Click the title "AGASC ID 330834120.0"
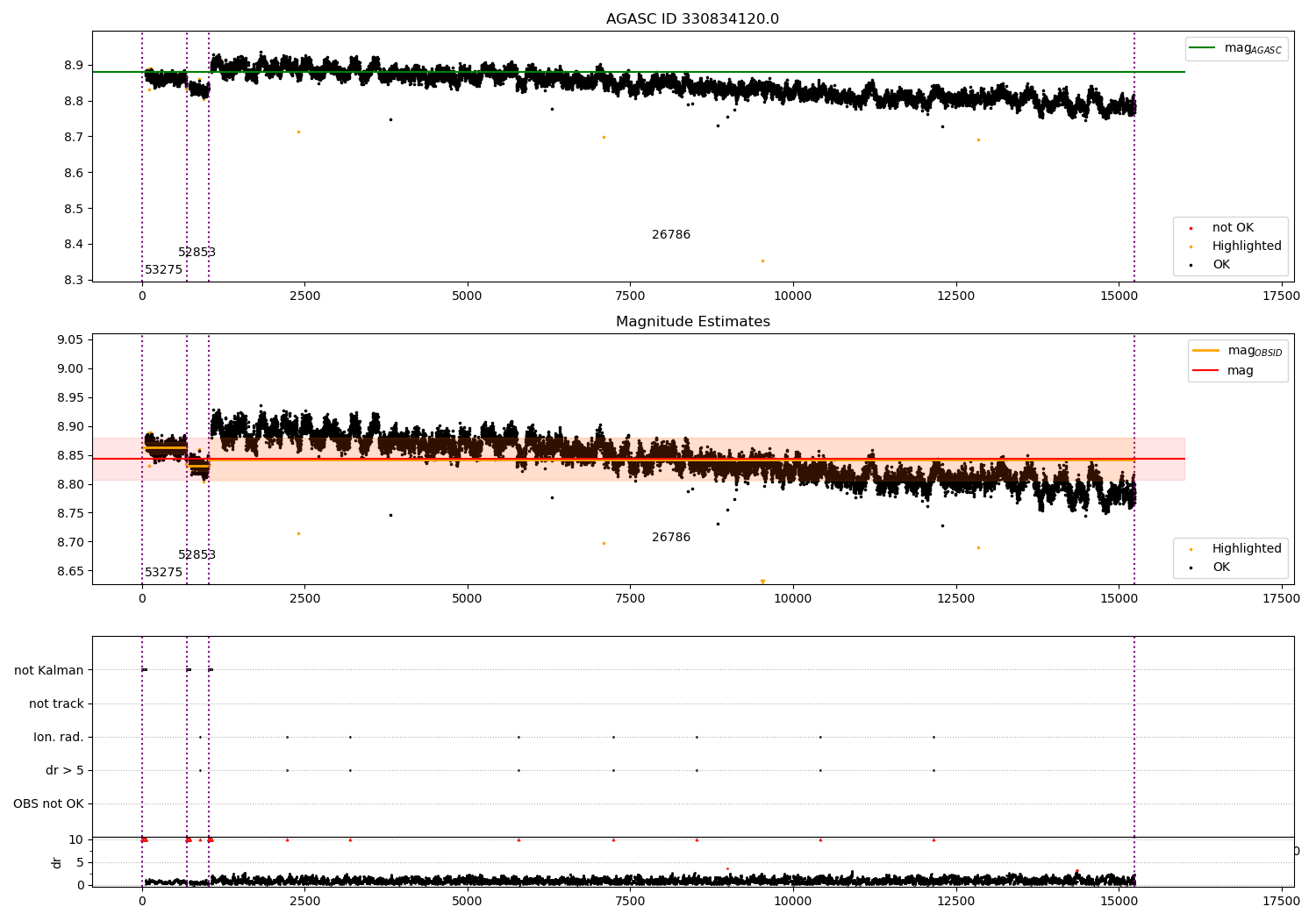This screenshot has width=1316, height=921. 692,19
